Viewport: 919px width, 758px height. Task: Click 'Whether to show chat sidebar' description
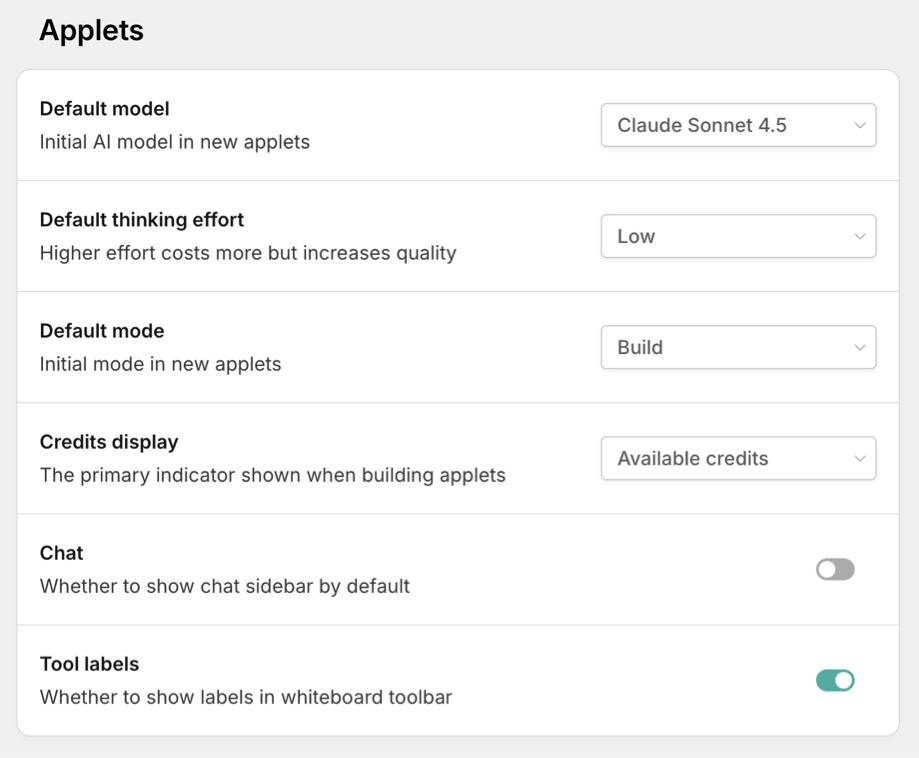click(x=224, y=586)
